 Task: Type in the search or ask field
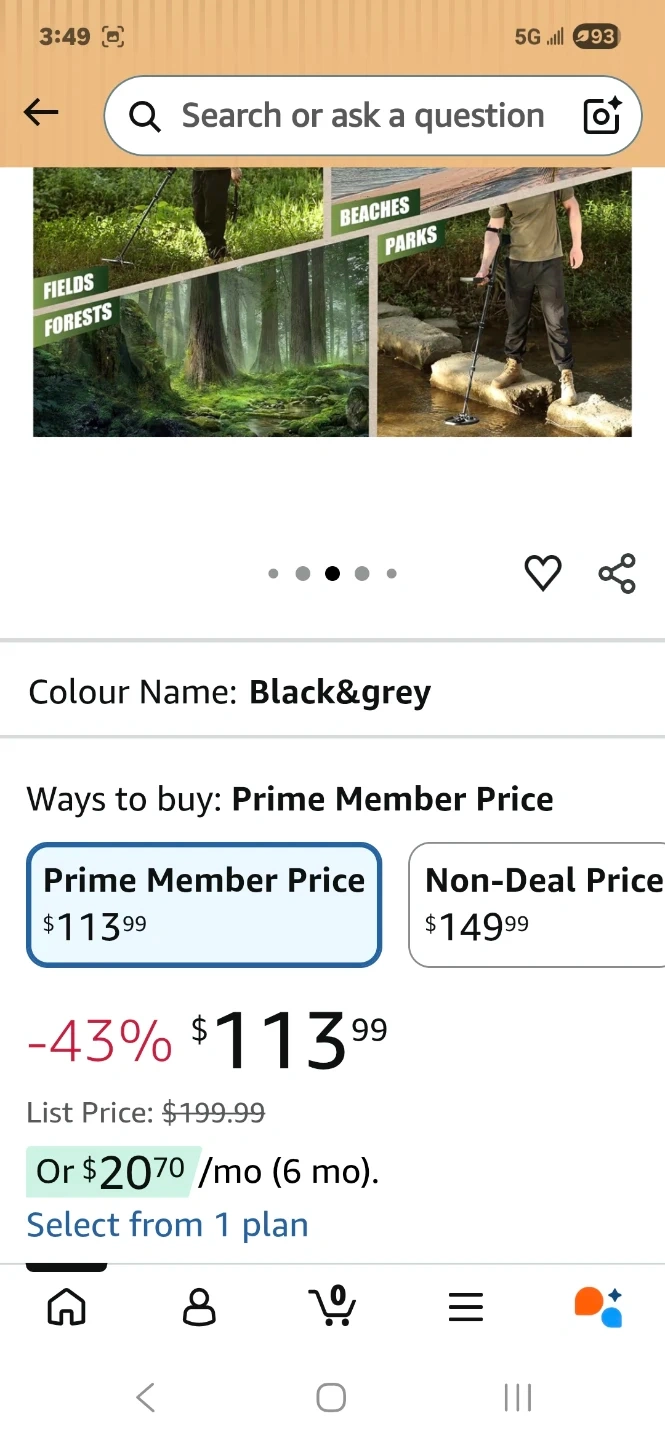tap(362, 116)
